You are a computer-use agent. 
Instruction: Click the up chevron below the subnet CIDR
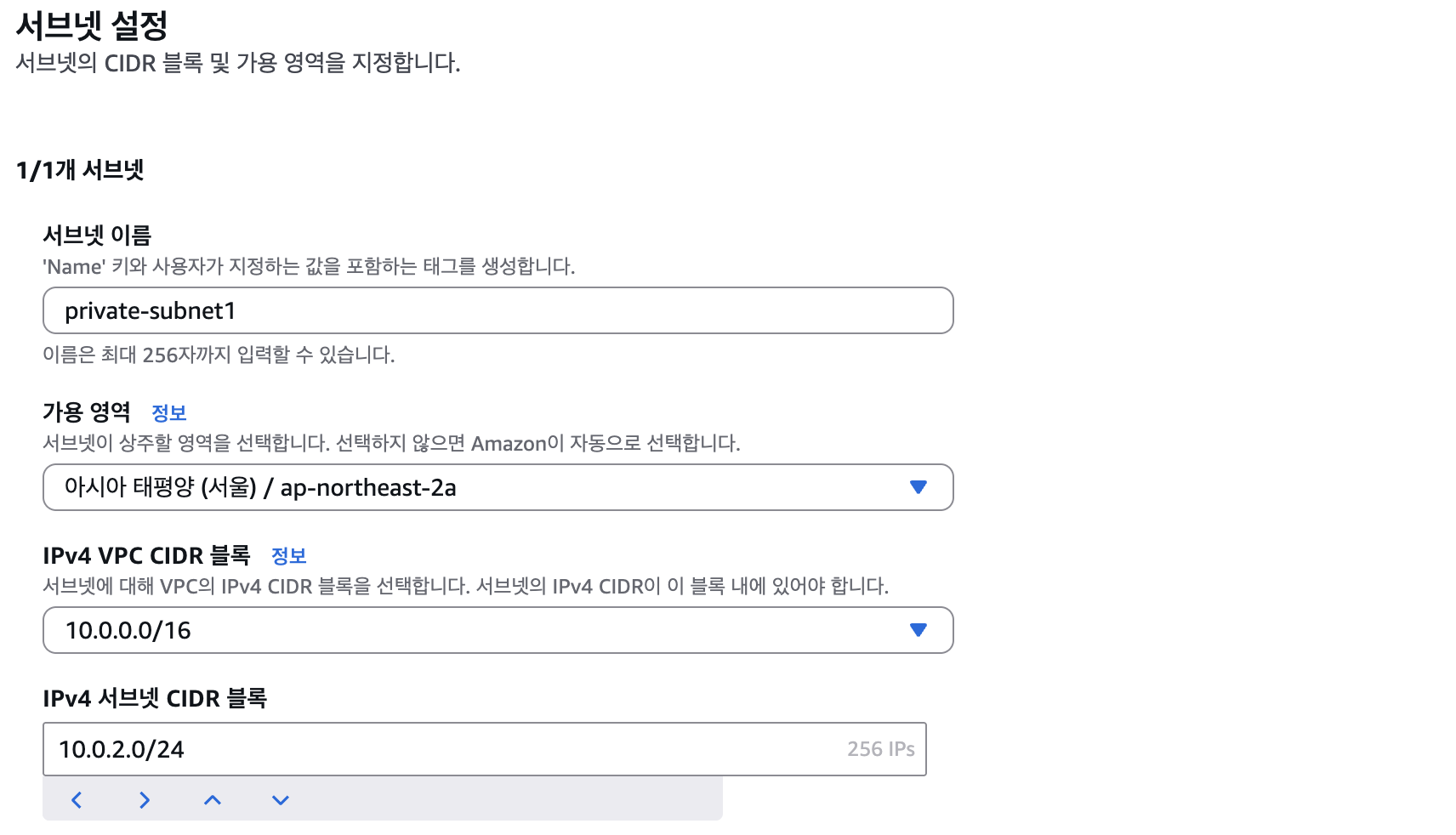coord(213,800)
